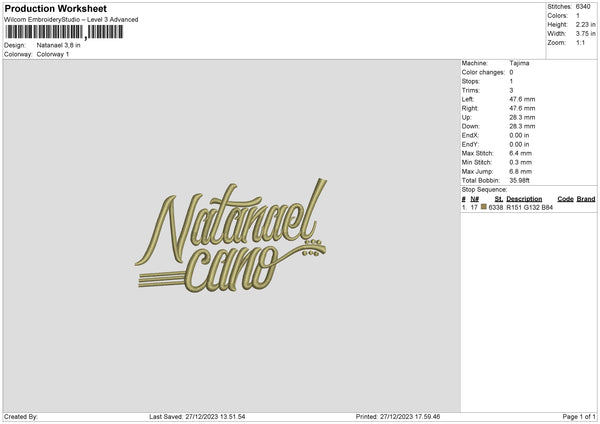Click the EndX value '0.00 in'
This screenshot has width=600, height=424.
[x=519, y=135]
